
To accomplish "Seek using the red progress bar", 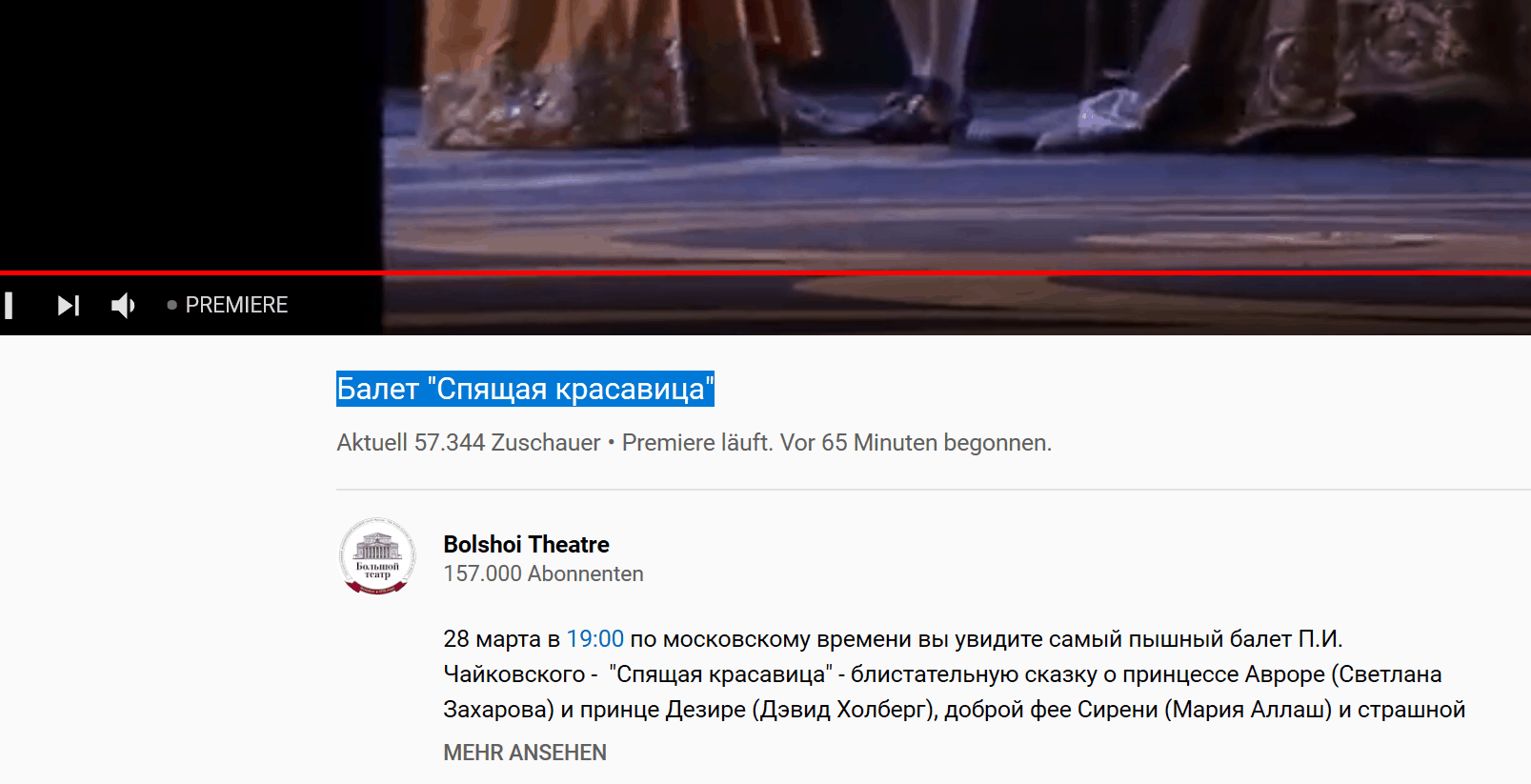I will point(765,272).
